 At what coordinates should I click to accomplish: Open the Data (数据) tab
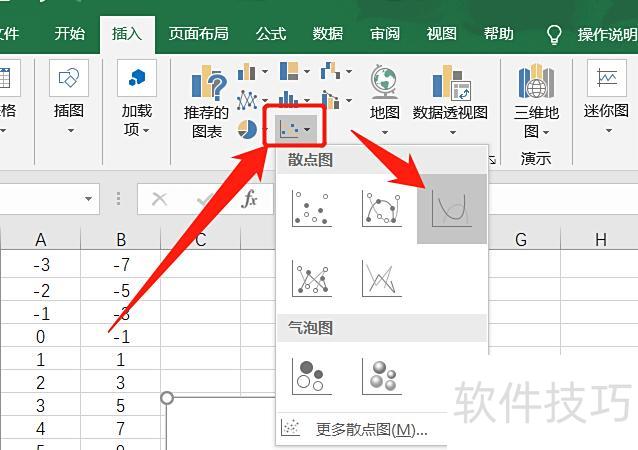tap(328, 34)
